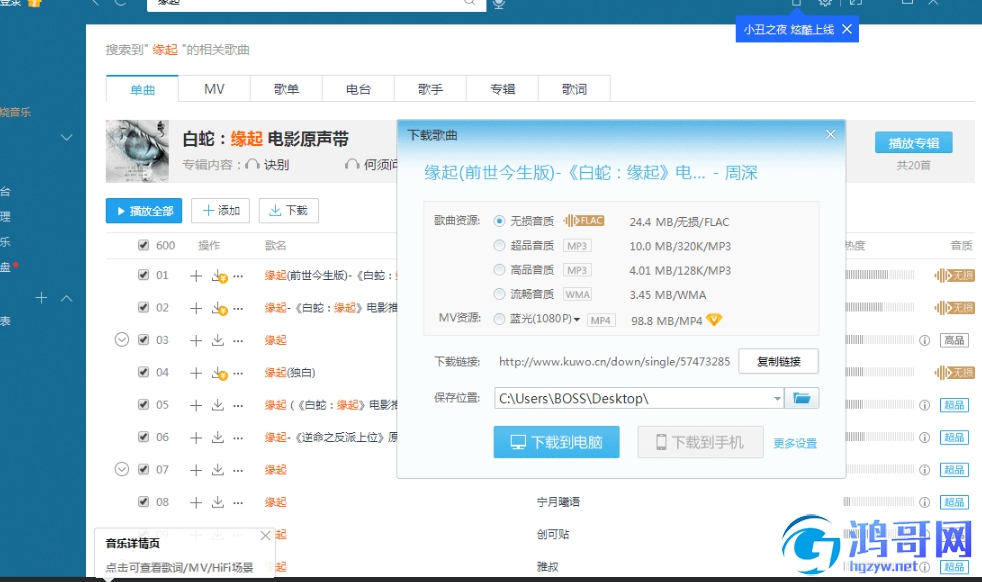The width and height of the screenshot is (982, 582).
Task: Switch to the 单曲 tab
Action: 142,89
